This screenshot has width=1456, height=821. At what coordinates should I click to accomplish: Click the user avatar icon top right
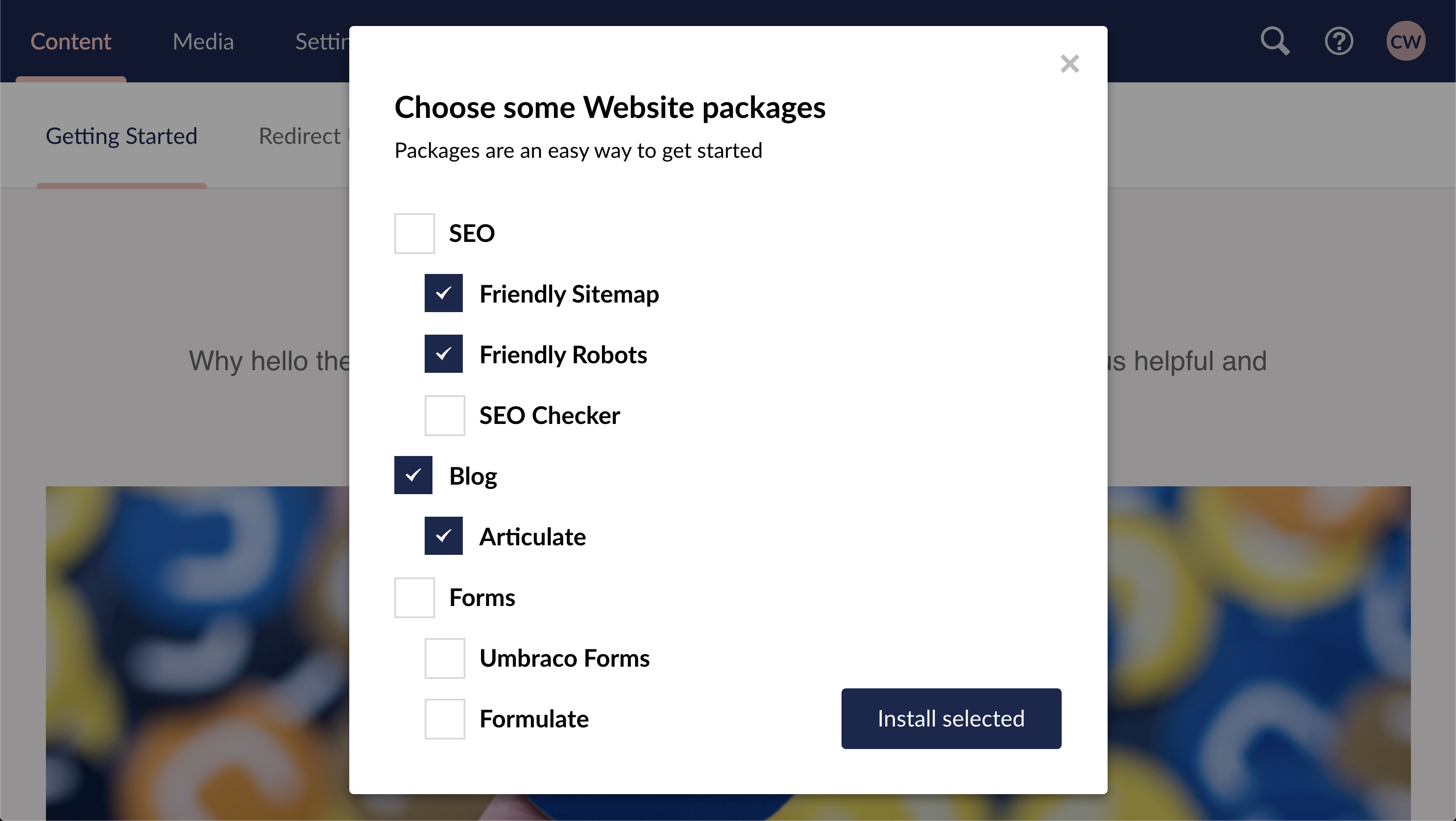[x=1406, y=41]
